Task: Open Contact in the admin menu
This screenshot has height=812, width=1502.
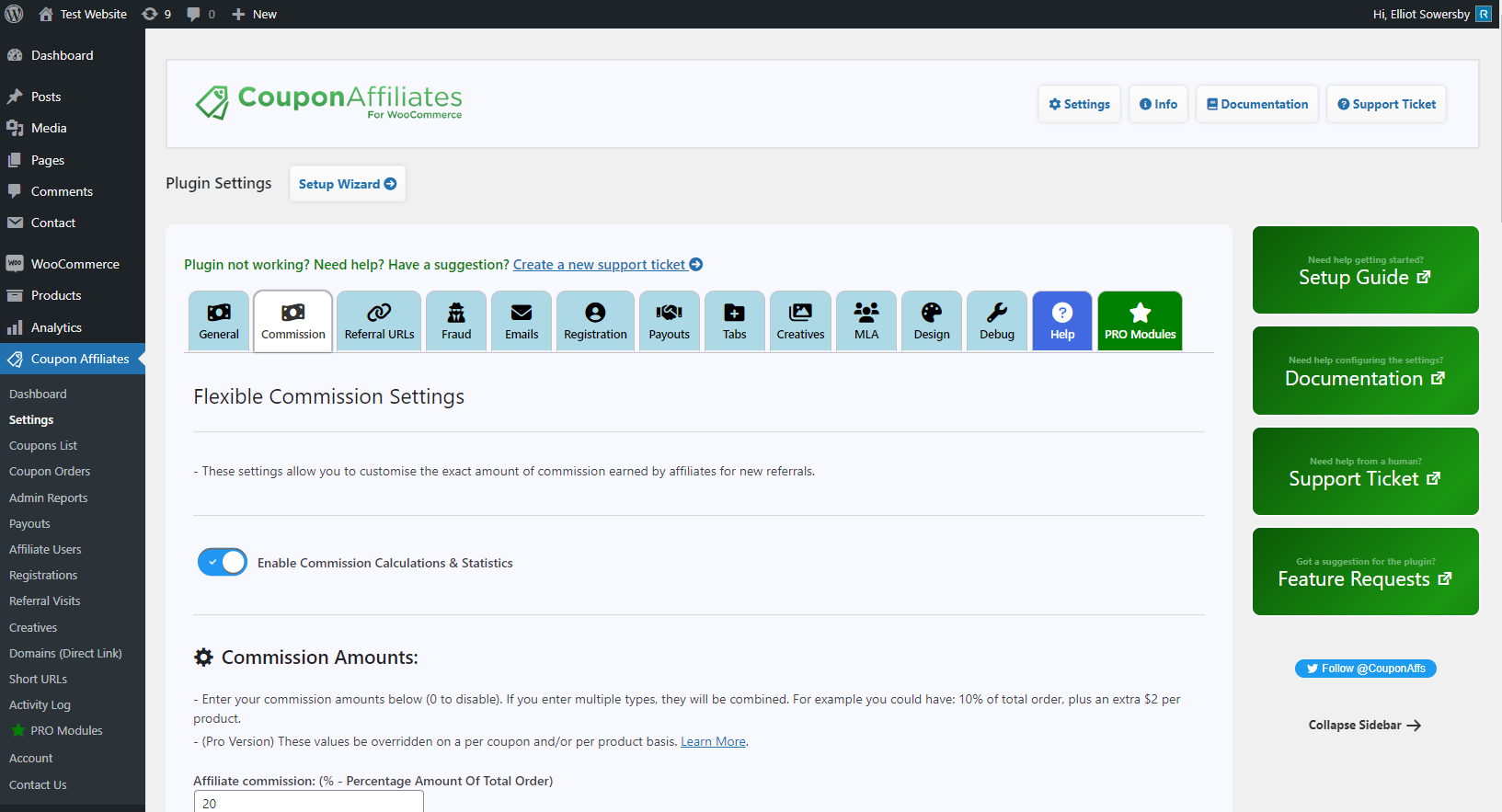Action: coord(73,223)
